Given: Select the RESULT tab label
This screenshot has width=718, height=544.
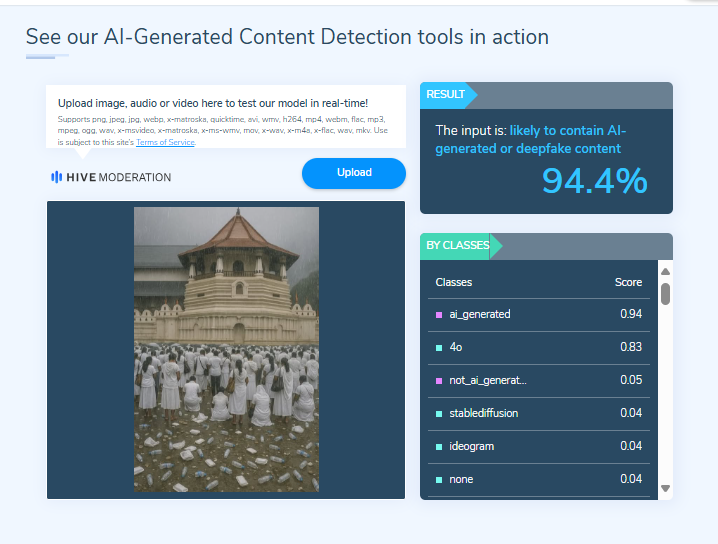Looking at the screenshot, I should [445, 94].
